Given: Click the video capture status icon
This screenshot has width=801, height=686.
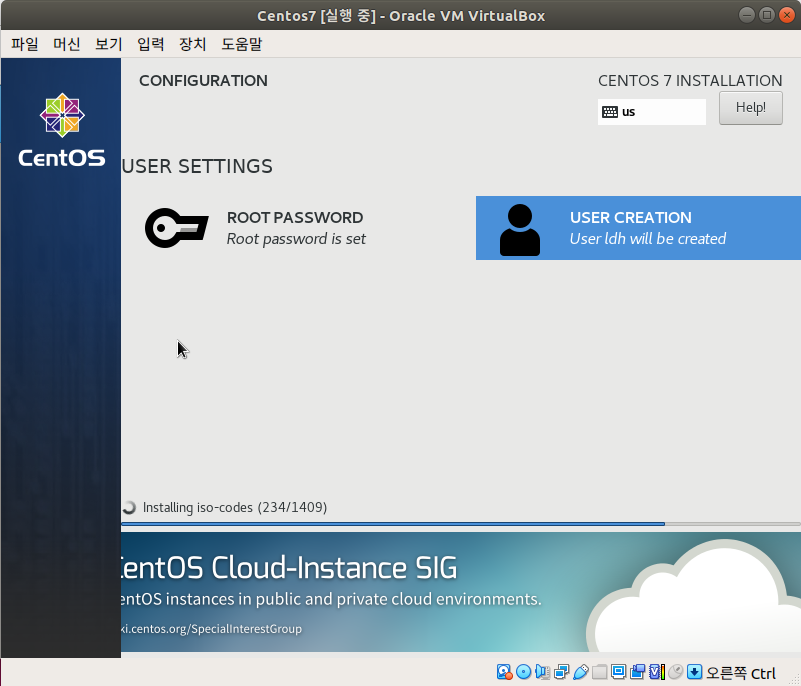Looking at the screenshot, I should tap(638, 672).
